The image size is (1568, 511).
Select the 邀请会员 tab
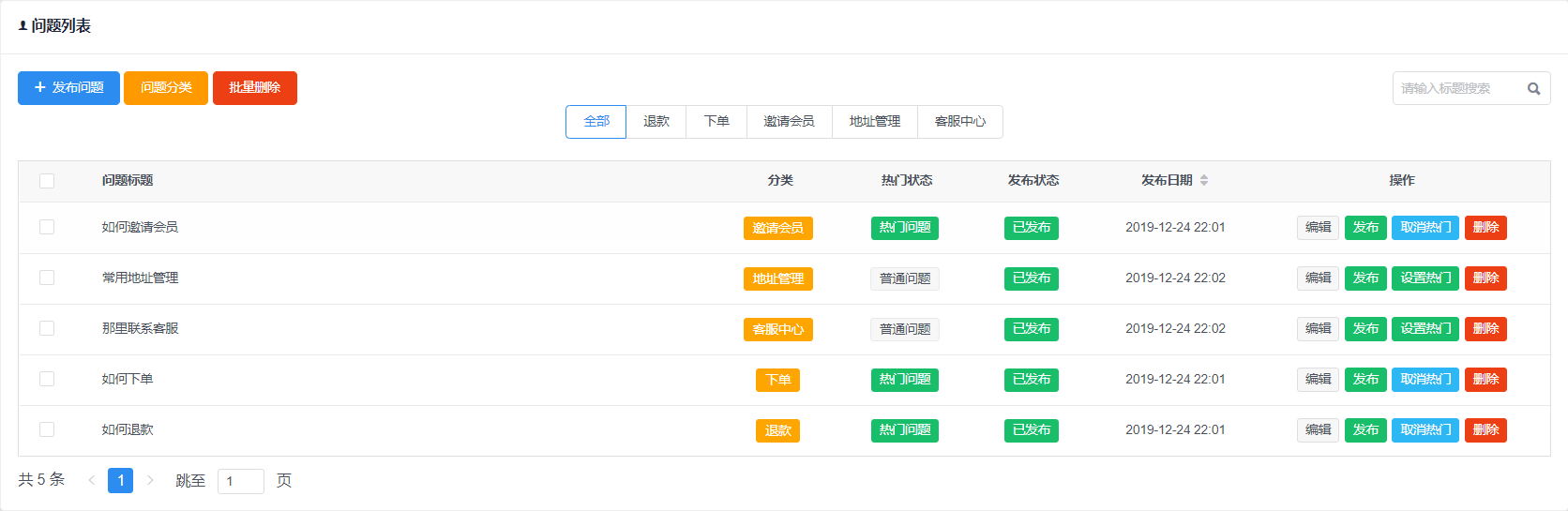tap(789, 122)
